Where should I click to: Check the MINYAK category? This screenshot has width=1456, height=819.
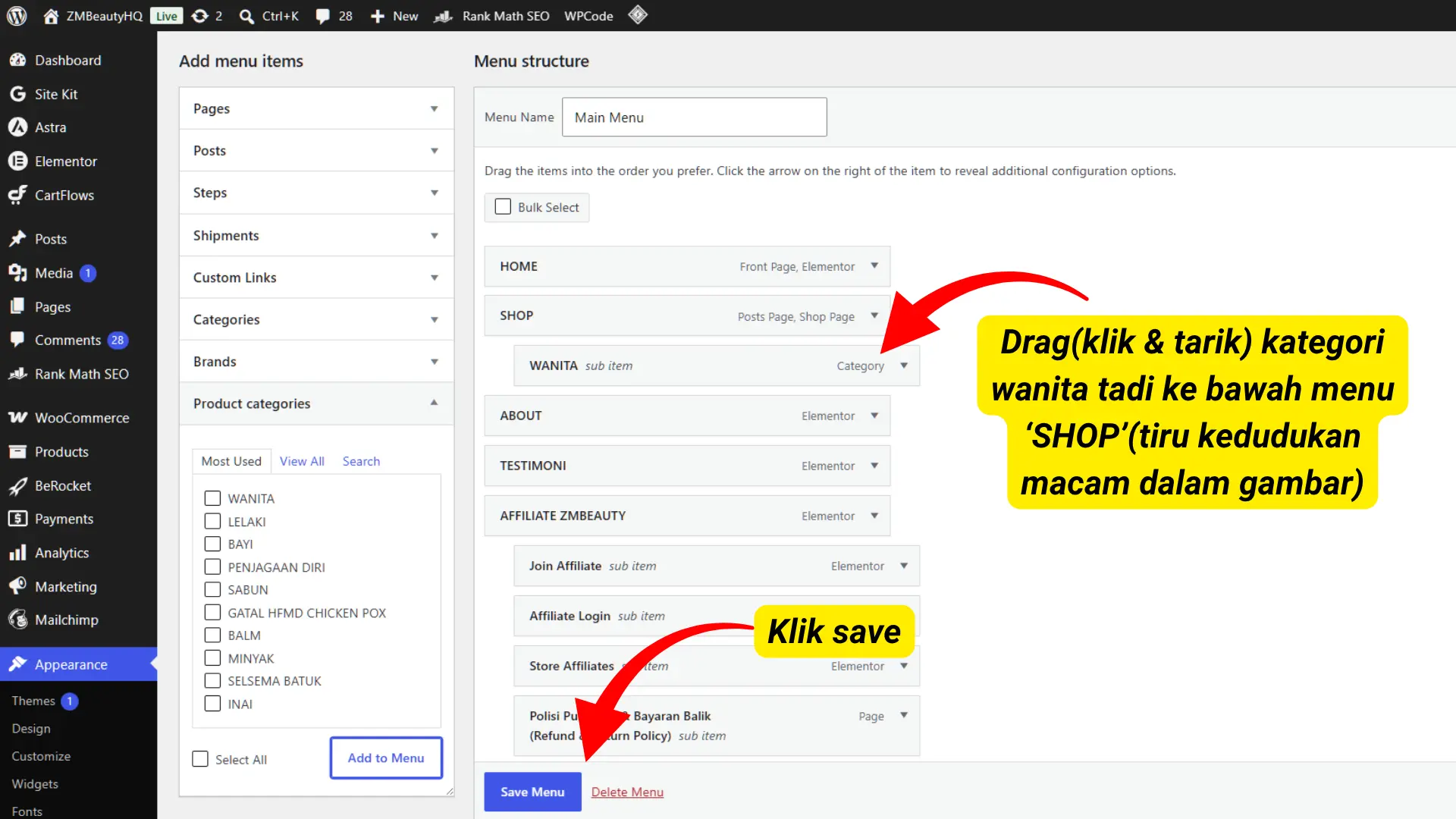pos(212,657)
